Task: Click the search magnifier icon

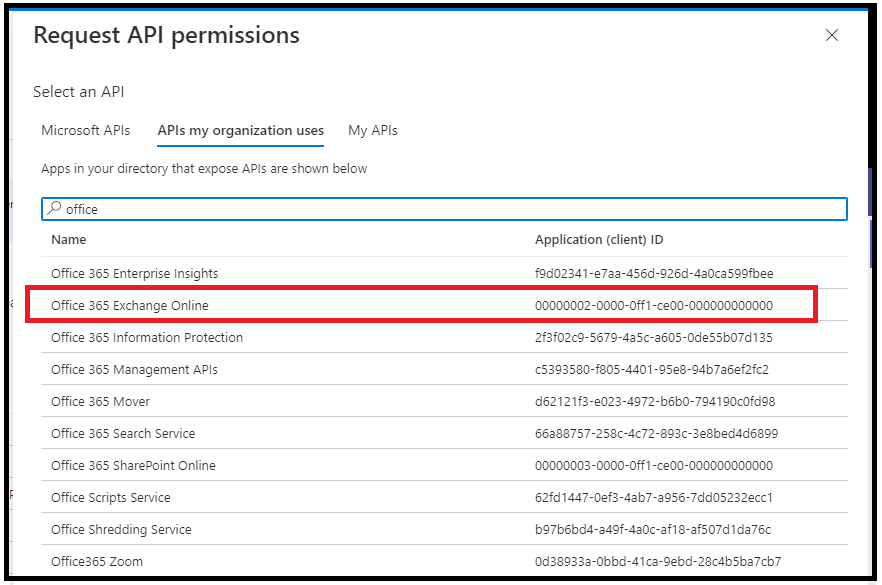Action: click(56, 209)
